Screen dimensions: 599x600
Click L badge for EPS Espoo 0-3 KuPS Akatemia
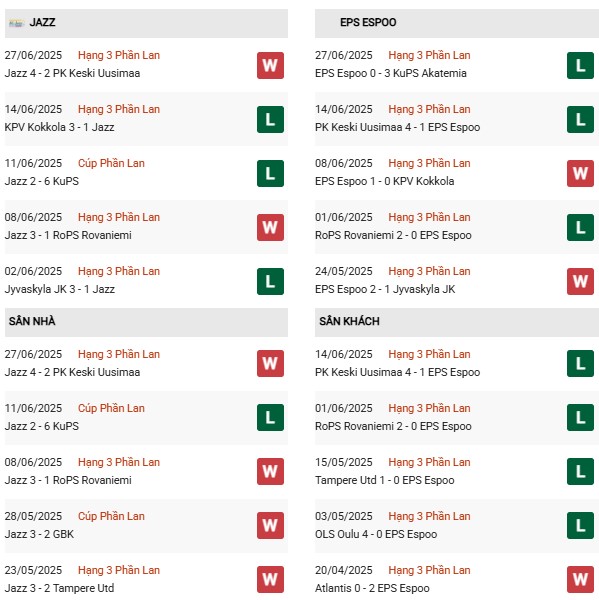pyautogui.click(x=580, y=65)
